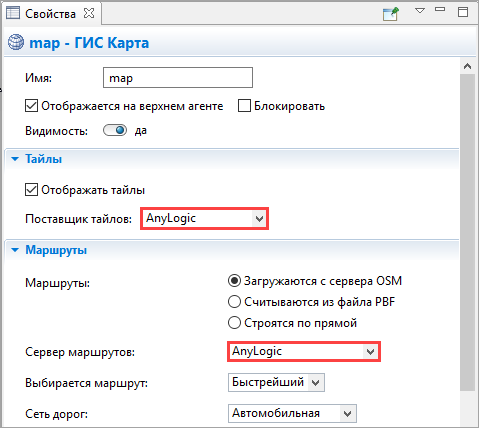Open the view menu triangle icon

coord(420,11)
